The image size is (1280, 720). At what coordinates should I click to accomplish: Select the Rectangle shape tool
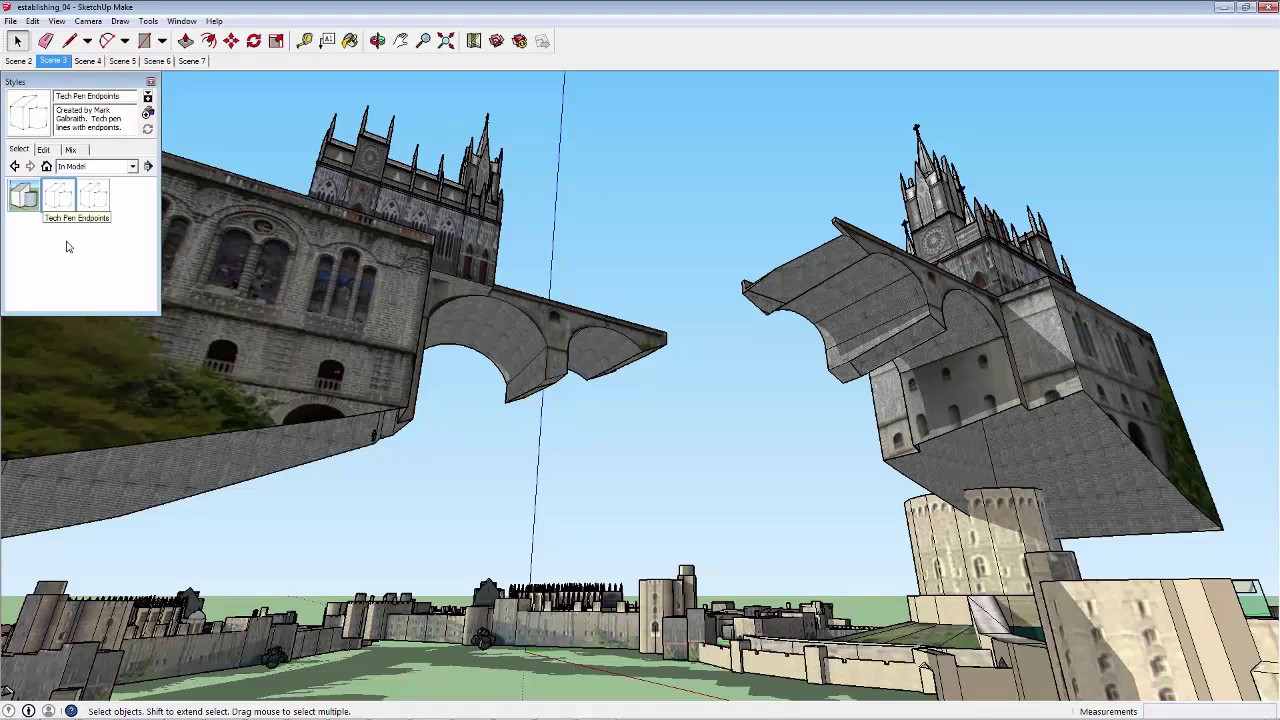pyautogui.click(x=144, y=41)
